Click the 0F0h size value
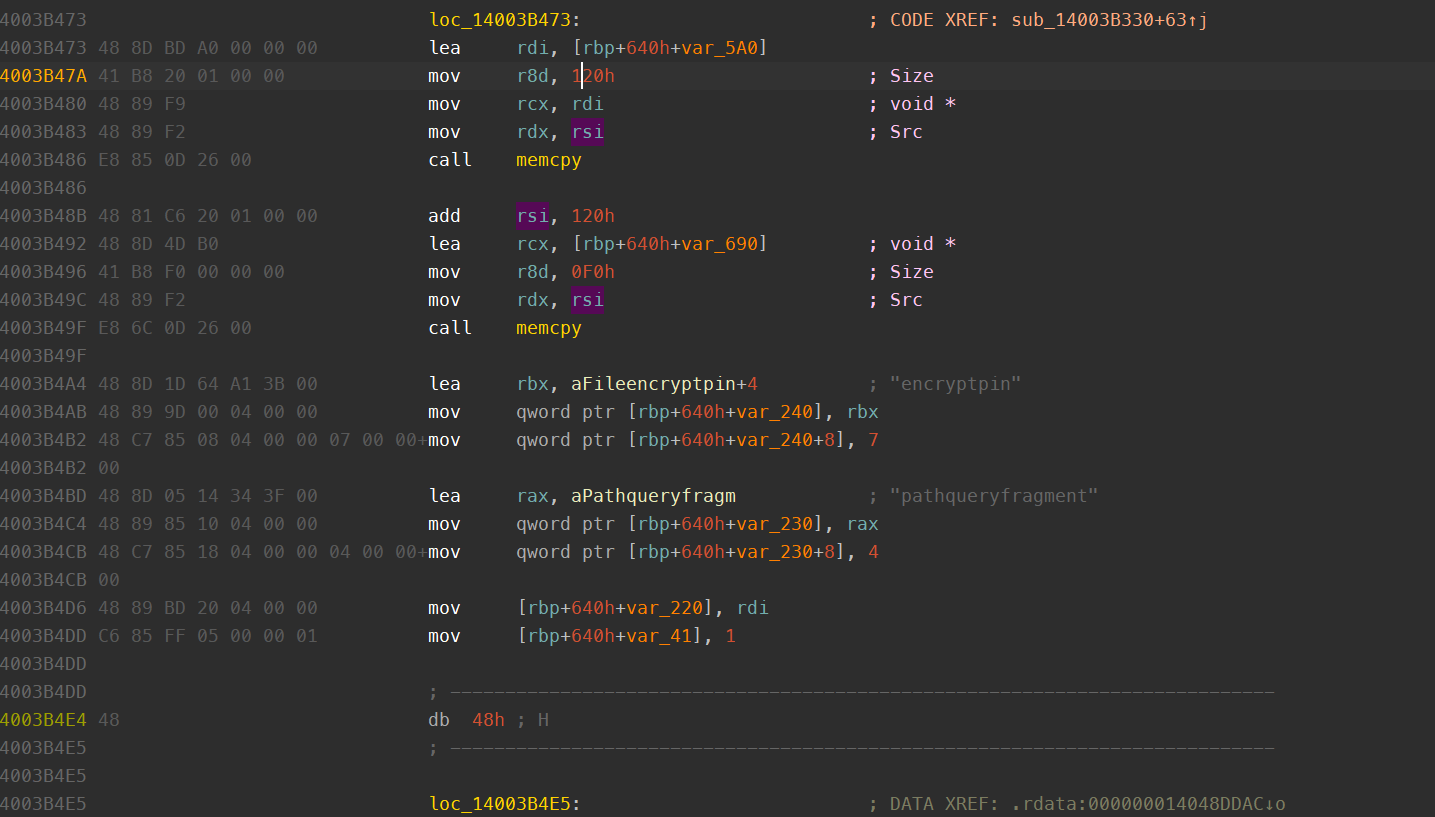 point(593,272)
